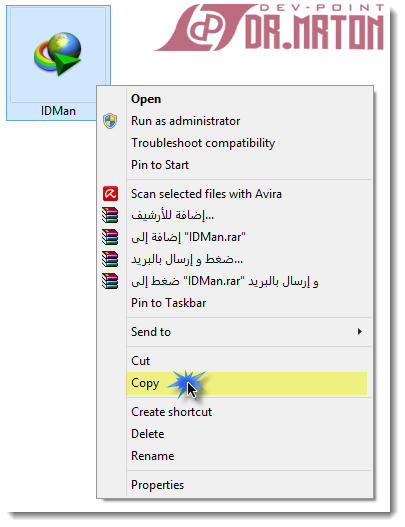
Task: Select Troubleshoot compatibility
Action: (x=203, y=143)
